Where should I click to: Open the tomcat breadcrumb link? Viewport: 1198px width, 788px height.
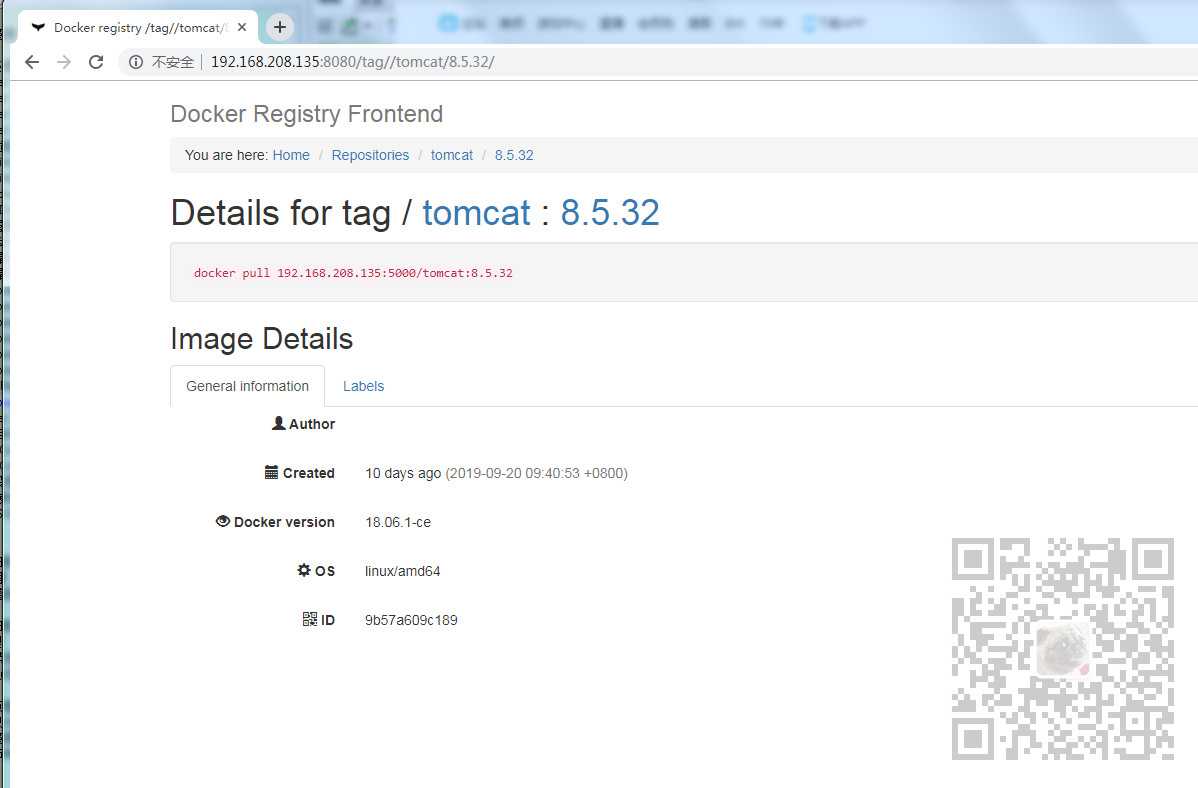[452, 155]
